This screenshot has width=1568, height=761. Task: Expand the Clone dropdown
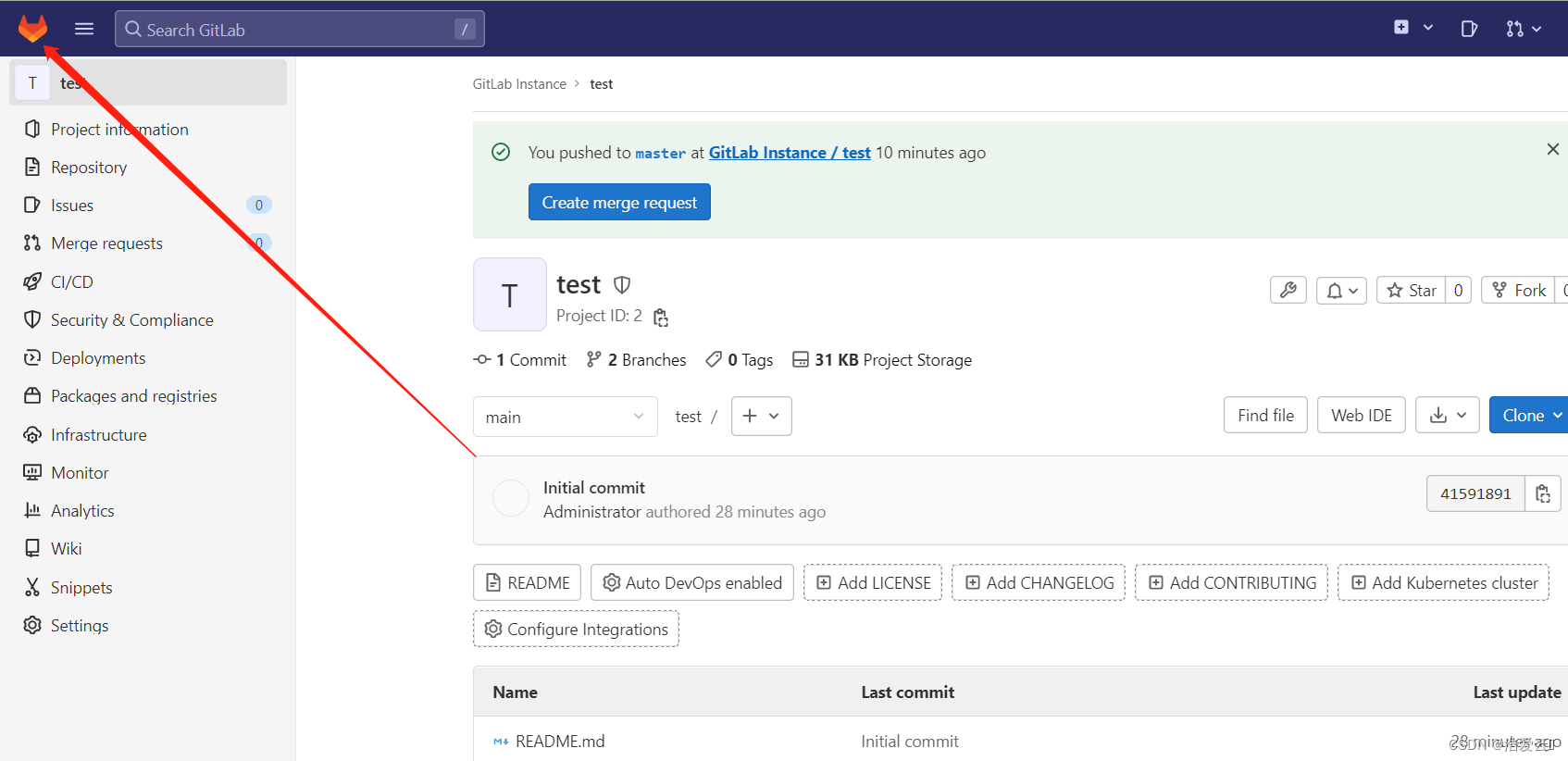click(1529, 415)
